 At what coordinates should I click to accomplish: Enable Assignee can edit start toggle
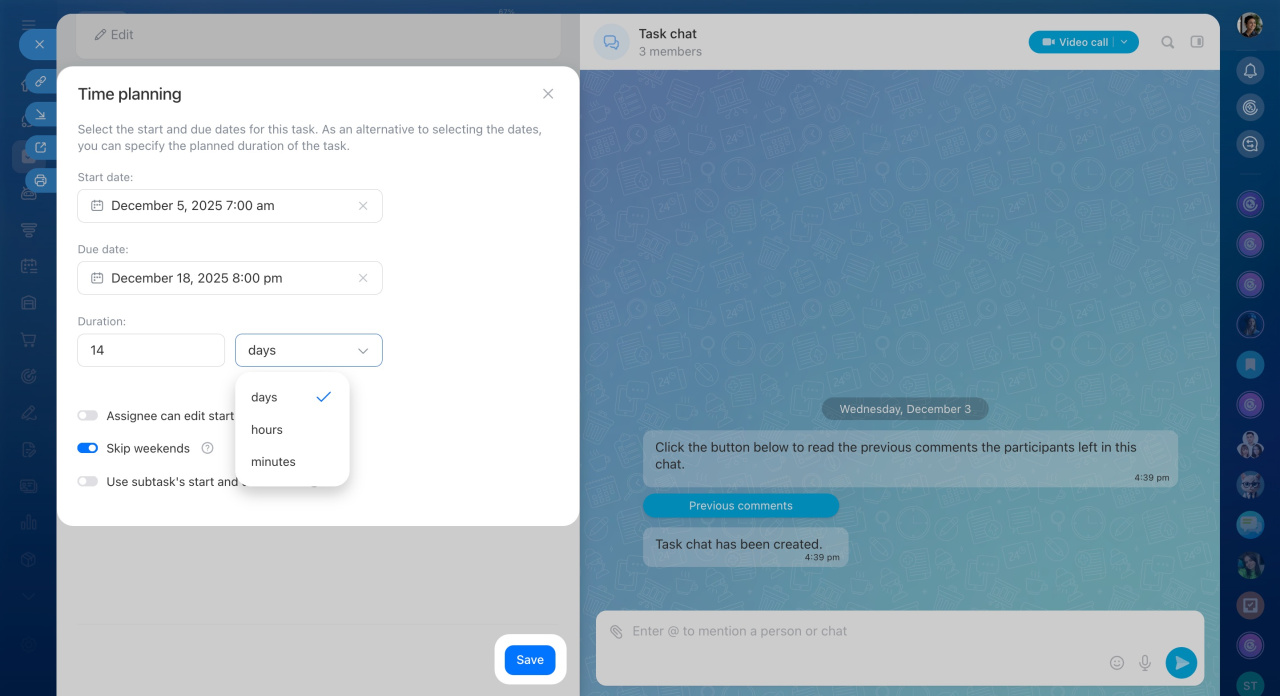(x=88, y=416)
